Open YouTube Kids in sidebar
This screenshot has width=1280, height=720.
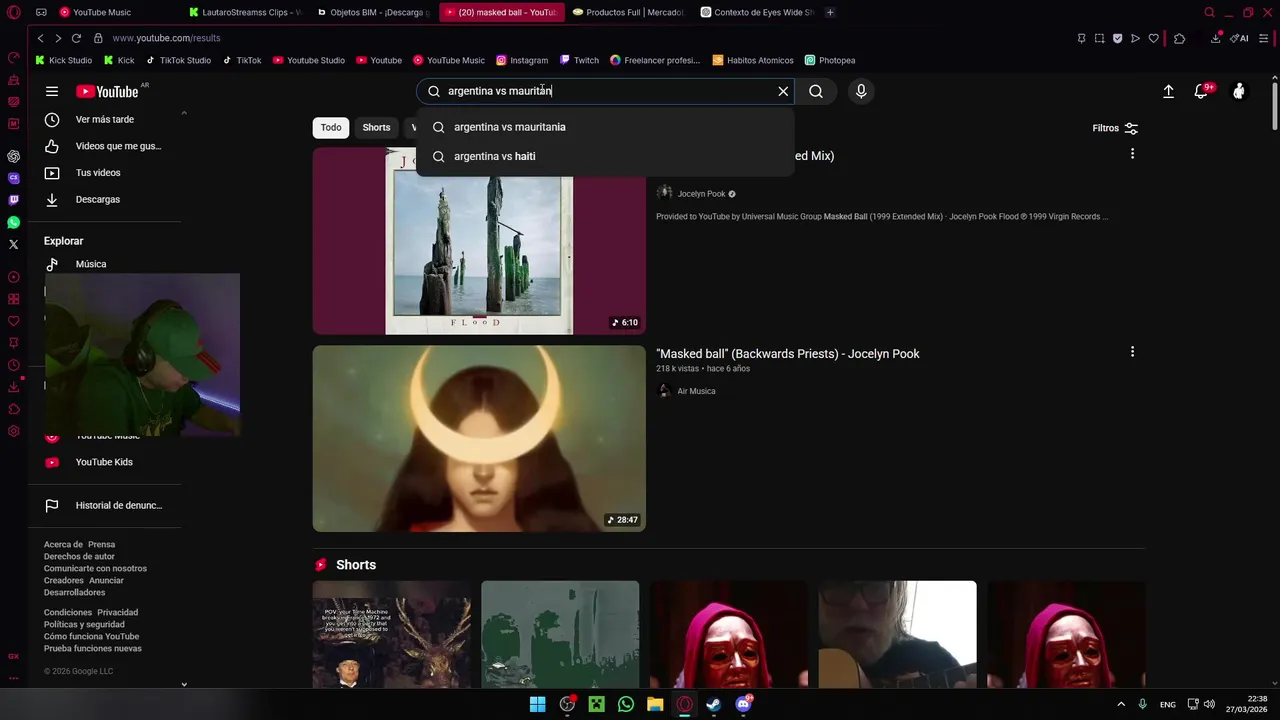coord(104,462)
